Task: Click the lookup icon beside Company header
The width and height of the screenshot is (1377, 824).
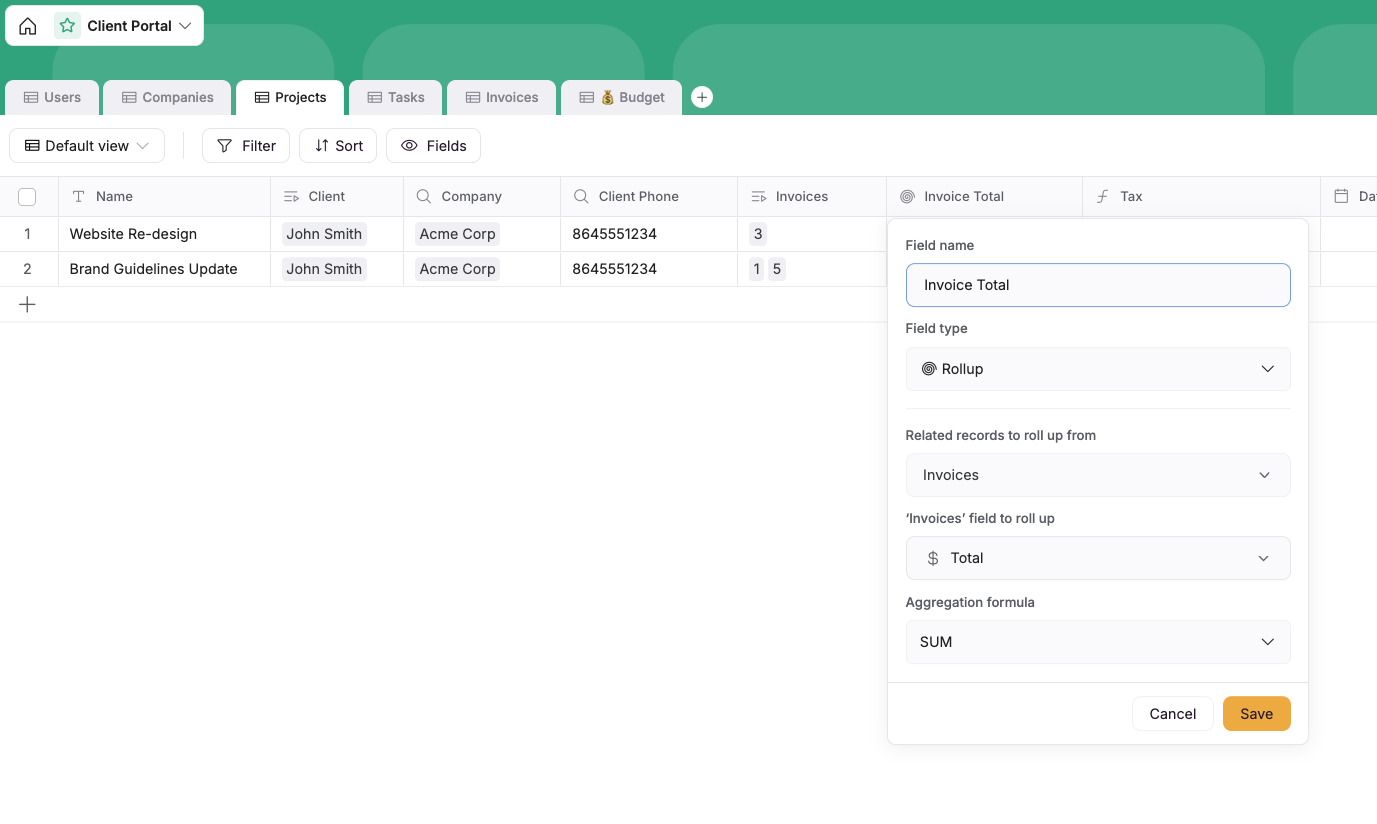Action: point(424,197)
